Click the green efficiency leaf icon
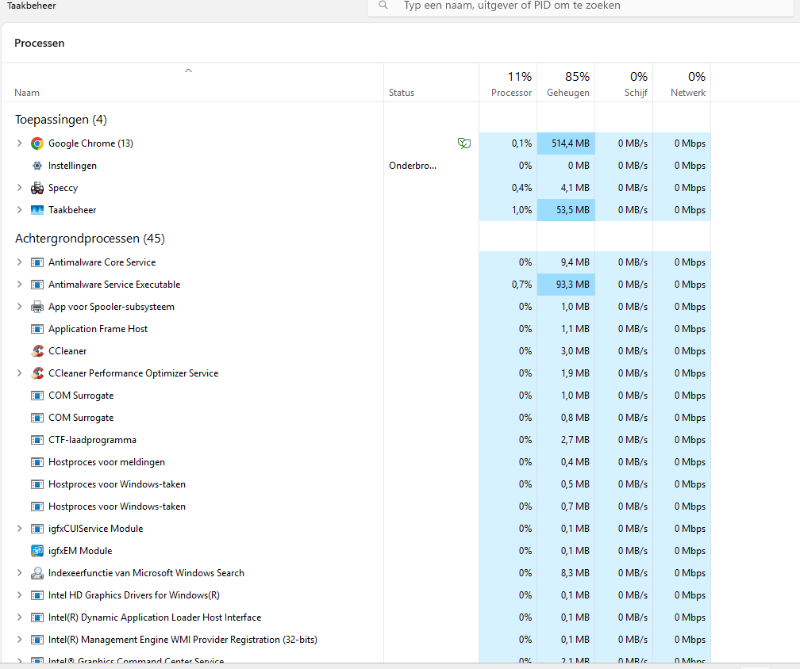Viewport: 800px width, 669px height. coord(464,144)
